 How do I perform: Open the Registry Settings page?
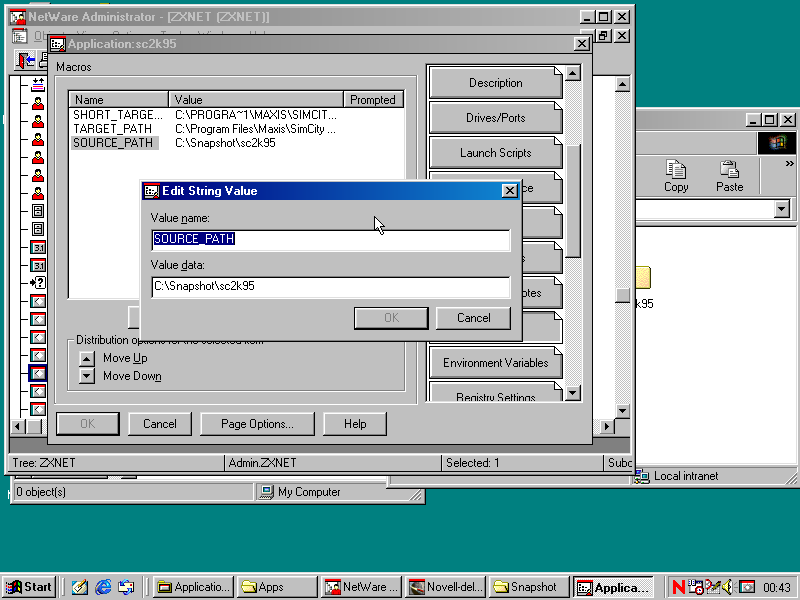pyautogui.click(x=495, y=393)
